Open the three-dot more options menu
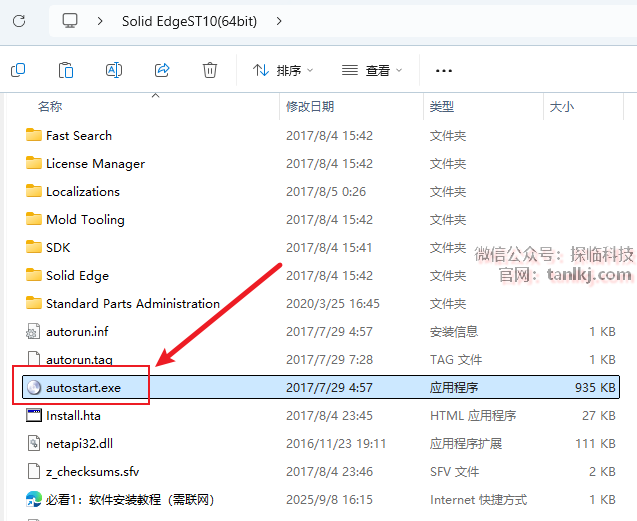Viewport: 637px width, 521px height. click(x=444, y=71)
